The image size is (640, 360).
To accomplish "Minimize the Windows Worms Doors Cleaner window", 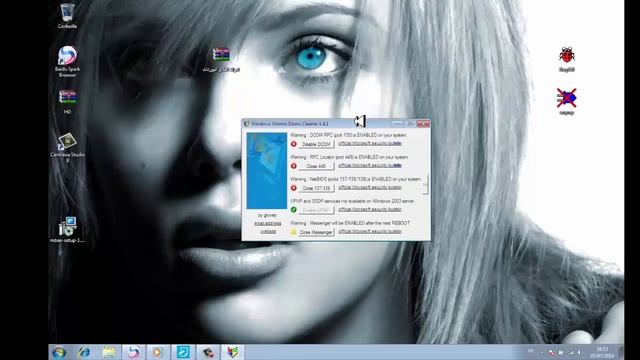I will click(397, 124).
